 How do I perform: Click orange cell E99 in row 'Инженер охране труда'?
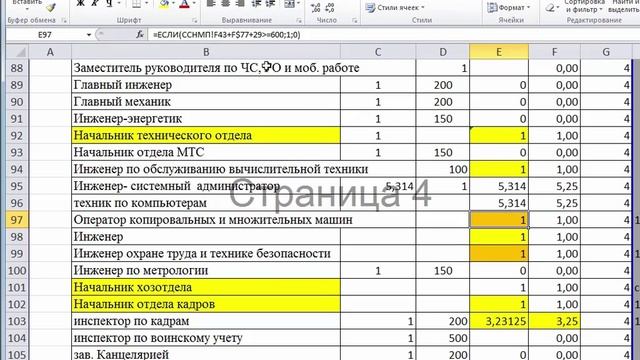pos(499,253)
